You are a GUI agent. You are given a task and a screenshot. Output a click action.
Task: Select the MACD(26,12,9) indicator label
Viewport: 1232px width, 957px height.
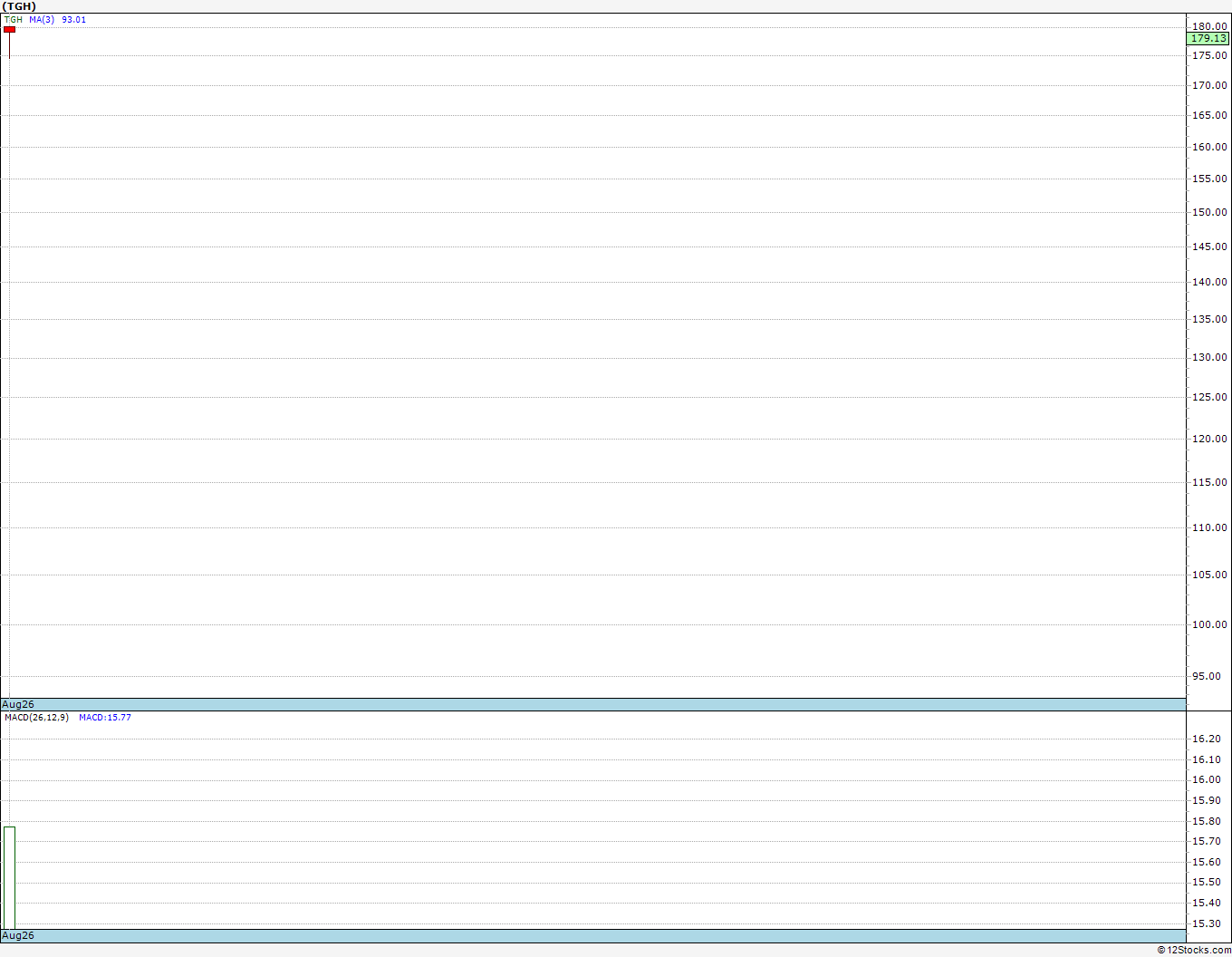point(36,717)
